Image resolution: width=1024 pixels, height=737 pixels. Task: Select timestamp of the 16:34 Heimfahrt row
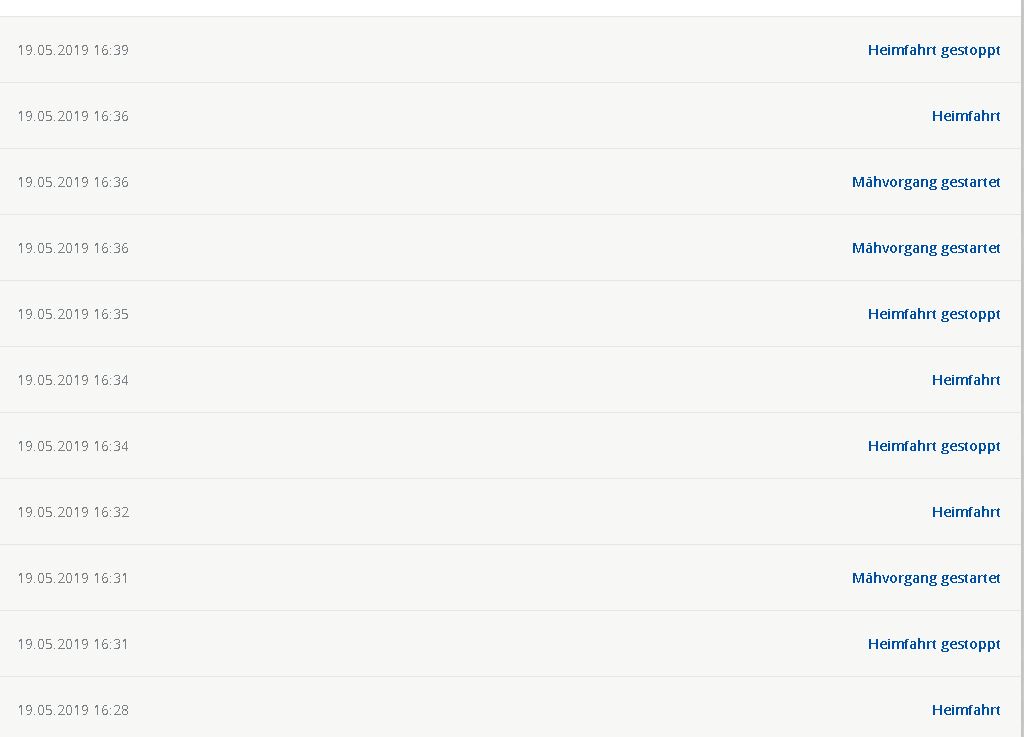[73, 380]
